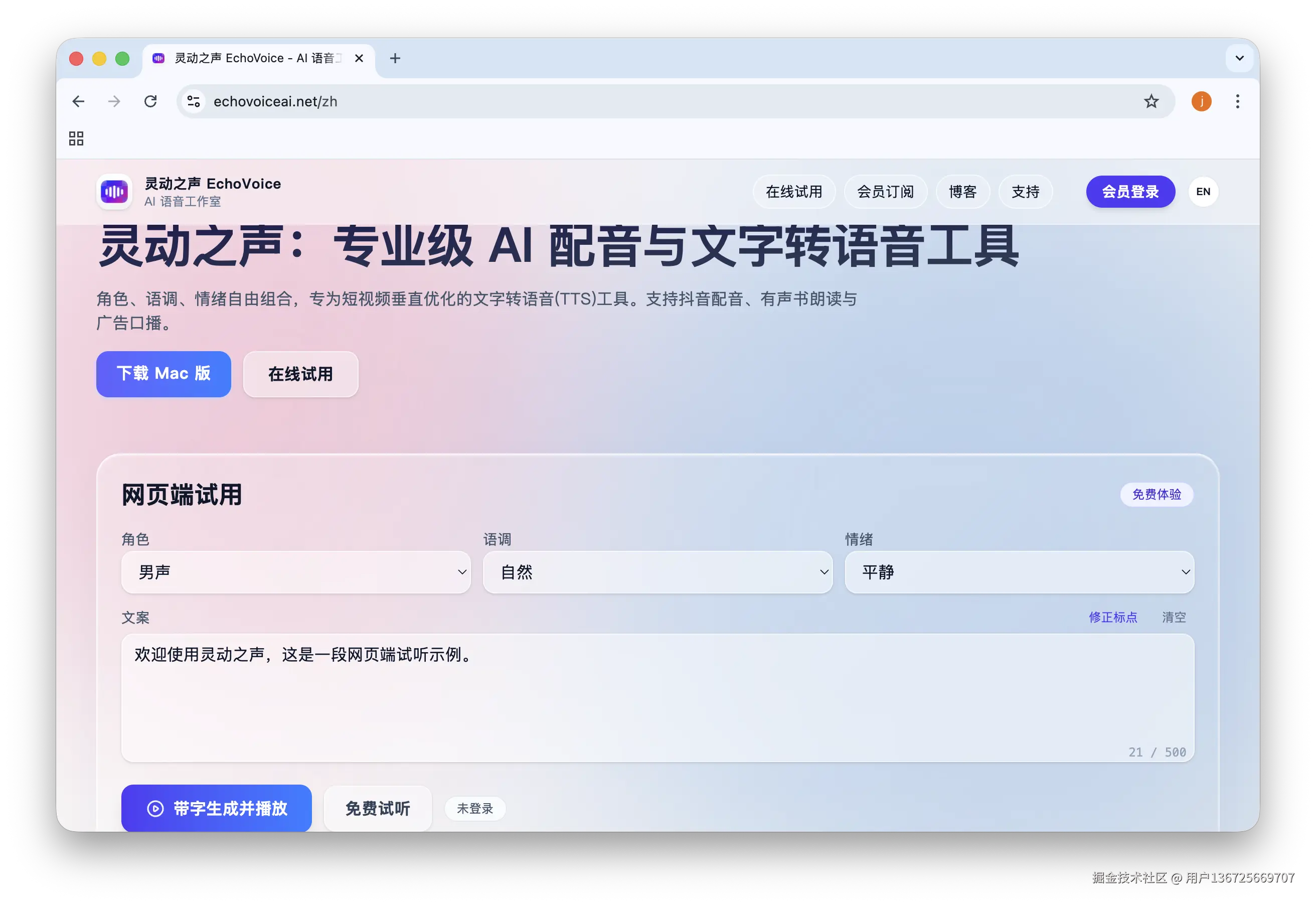Open the 男声 voice dropdown
This screenshot has height=906, width=1316.
(295, 572)
